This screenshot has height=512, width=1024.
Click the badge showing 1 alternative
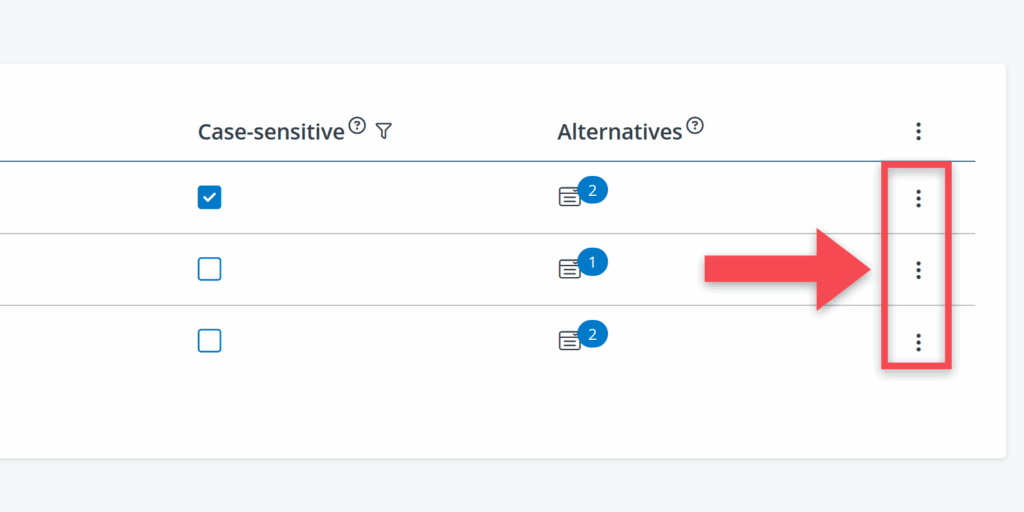tap(592, 262)
